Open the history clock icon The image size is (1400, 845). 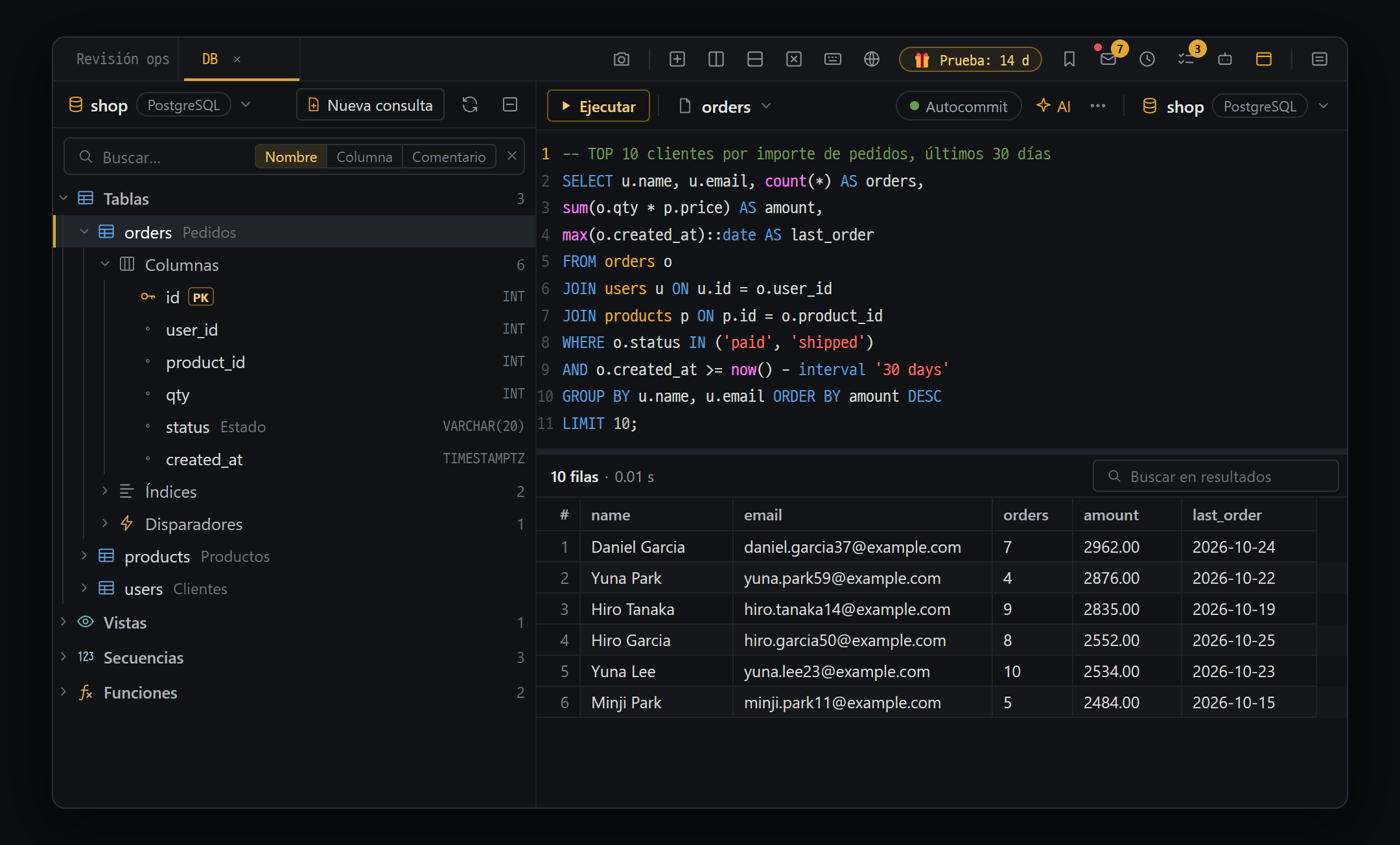[x=1147, y=60]
